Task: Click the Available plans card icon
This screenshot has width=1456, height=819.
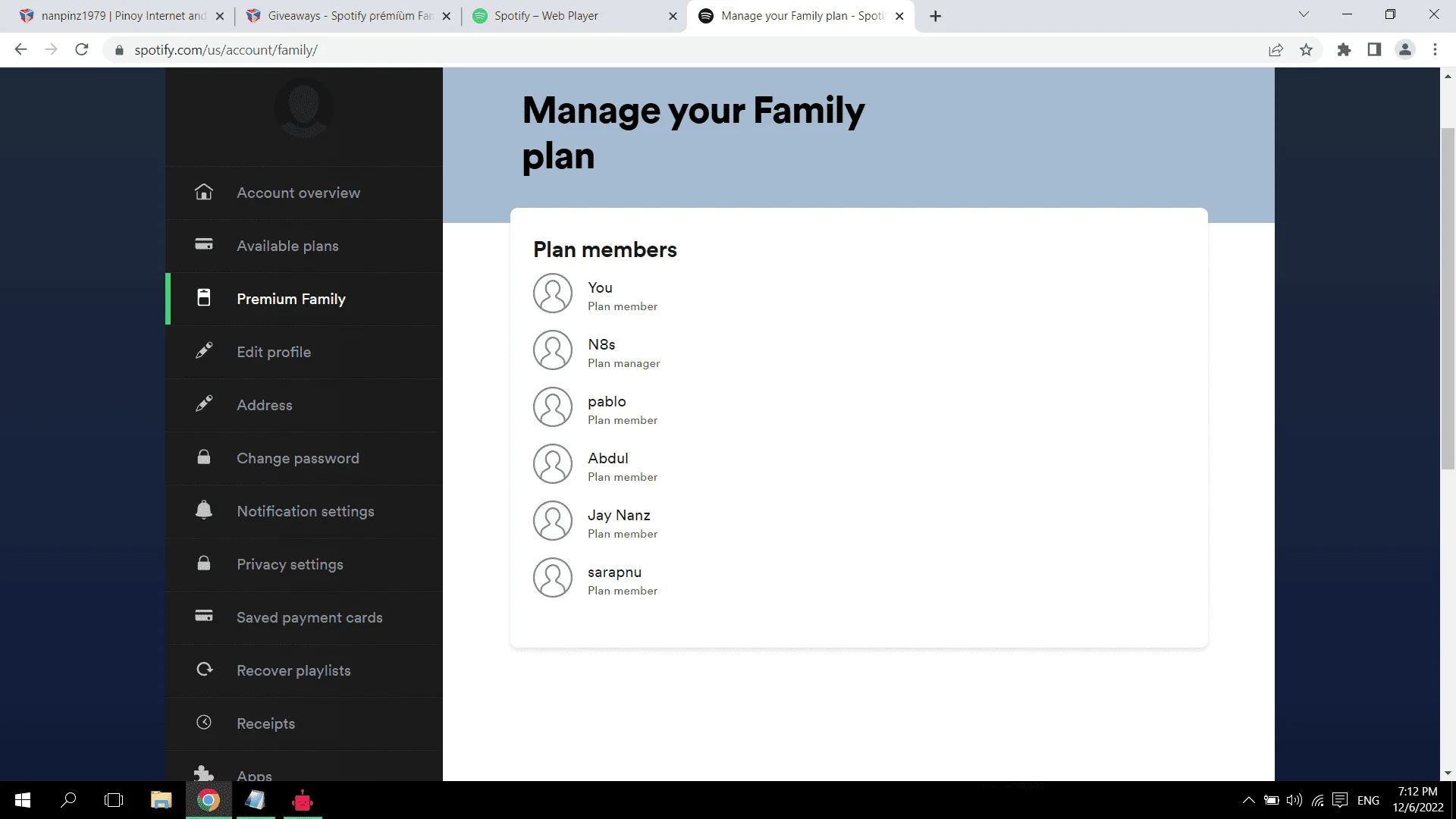Action: pos(204,244)
